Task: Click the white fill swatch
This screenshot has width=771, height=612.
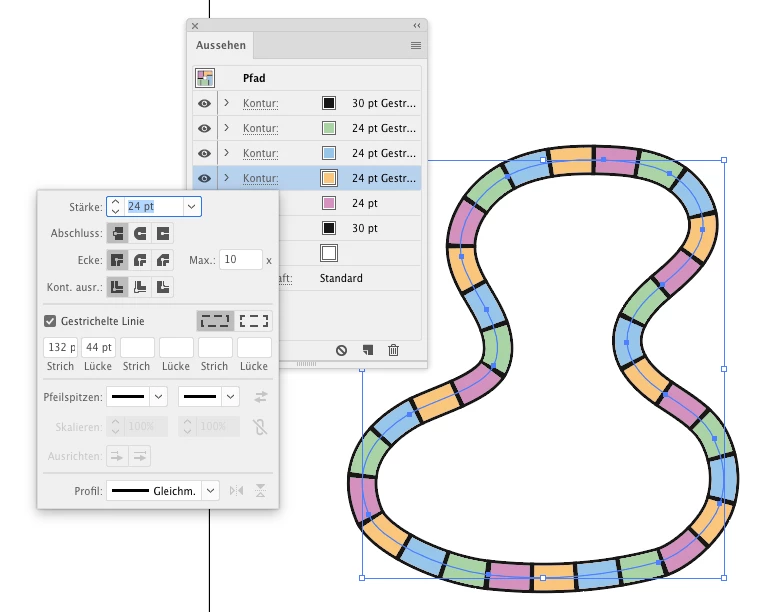Action: tap(329, 253)
